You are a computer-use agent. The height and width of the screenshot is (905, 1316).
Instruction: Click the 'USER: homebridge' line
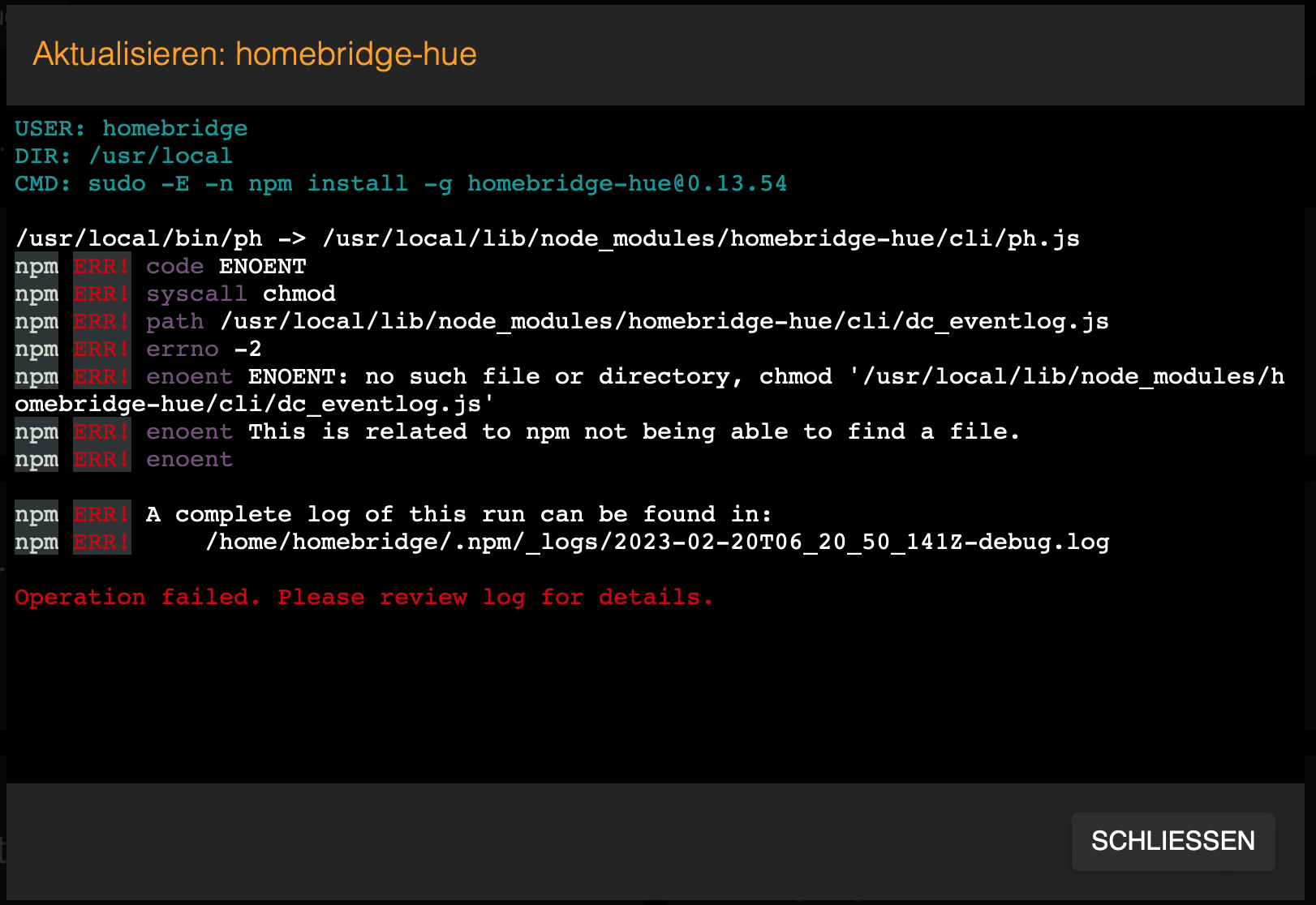point(131,128)
